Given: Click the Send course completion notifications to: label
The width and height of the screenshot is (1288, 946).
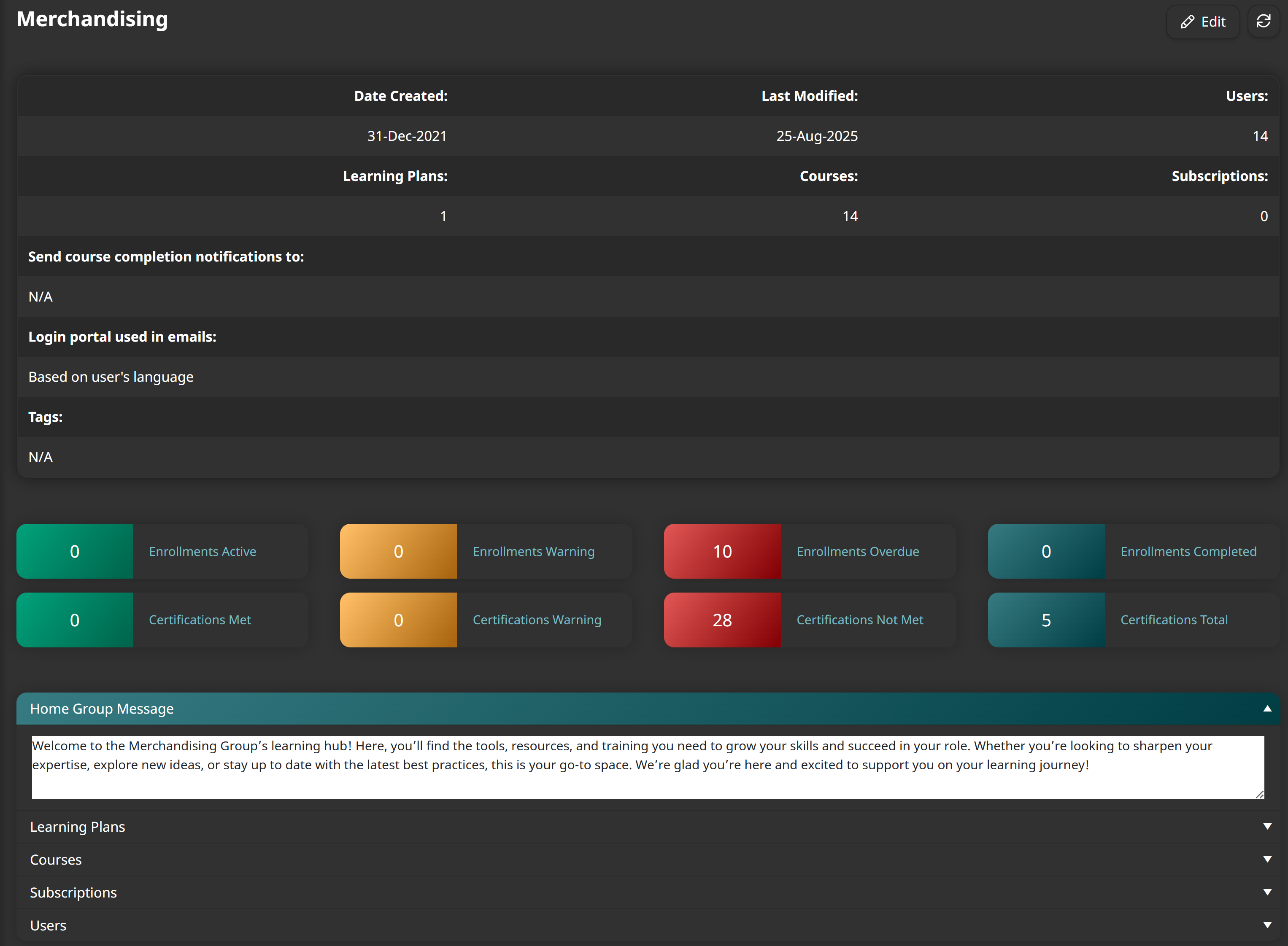Looking at the screenshot, I should pyautogui.click(x=166, y=256).
